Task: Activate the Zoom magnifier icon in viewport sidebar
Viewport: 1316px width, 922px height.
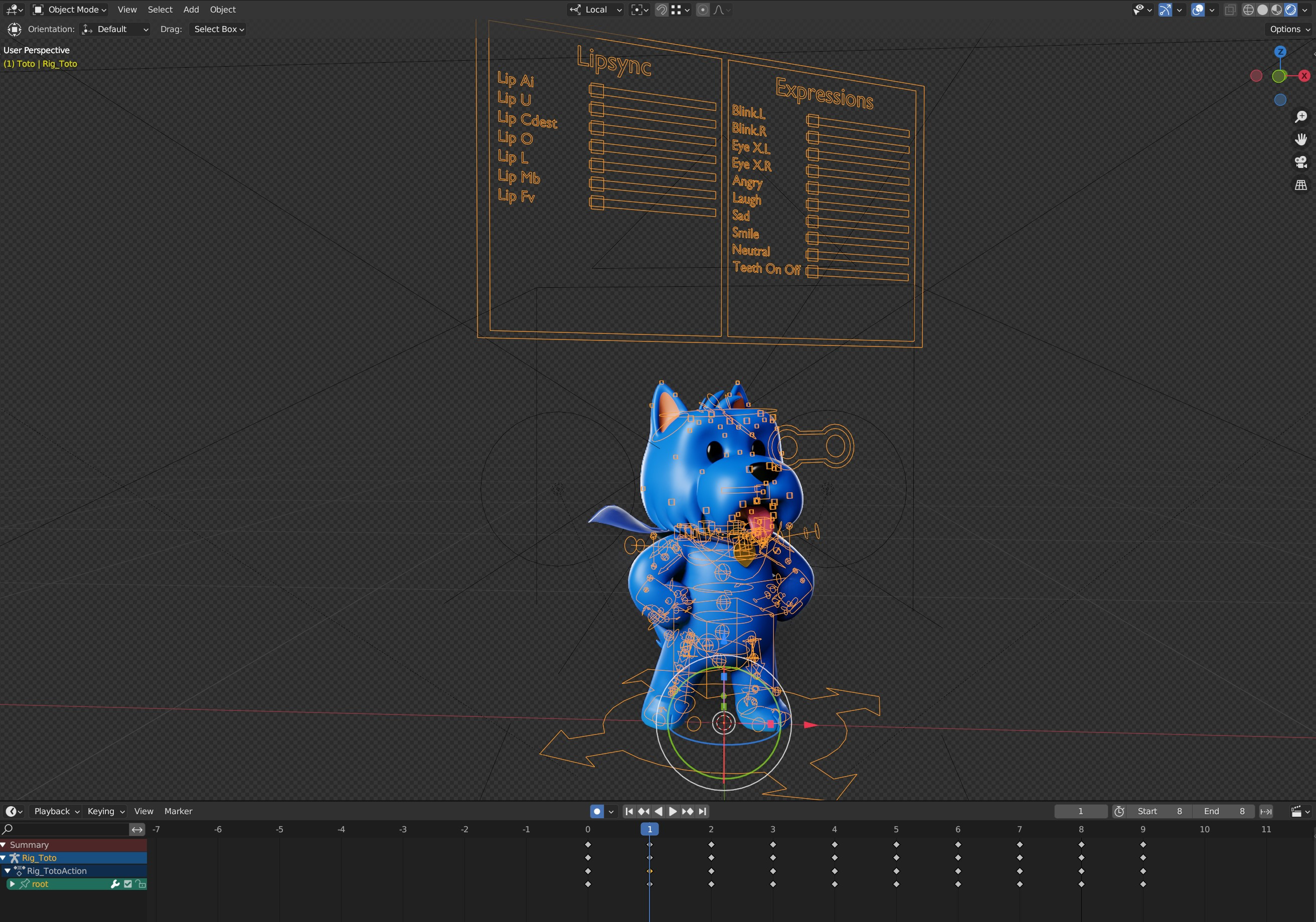Action: tap(1301, 116)
